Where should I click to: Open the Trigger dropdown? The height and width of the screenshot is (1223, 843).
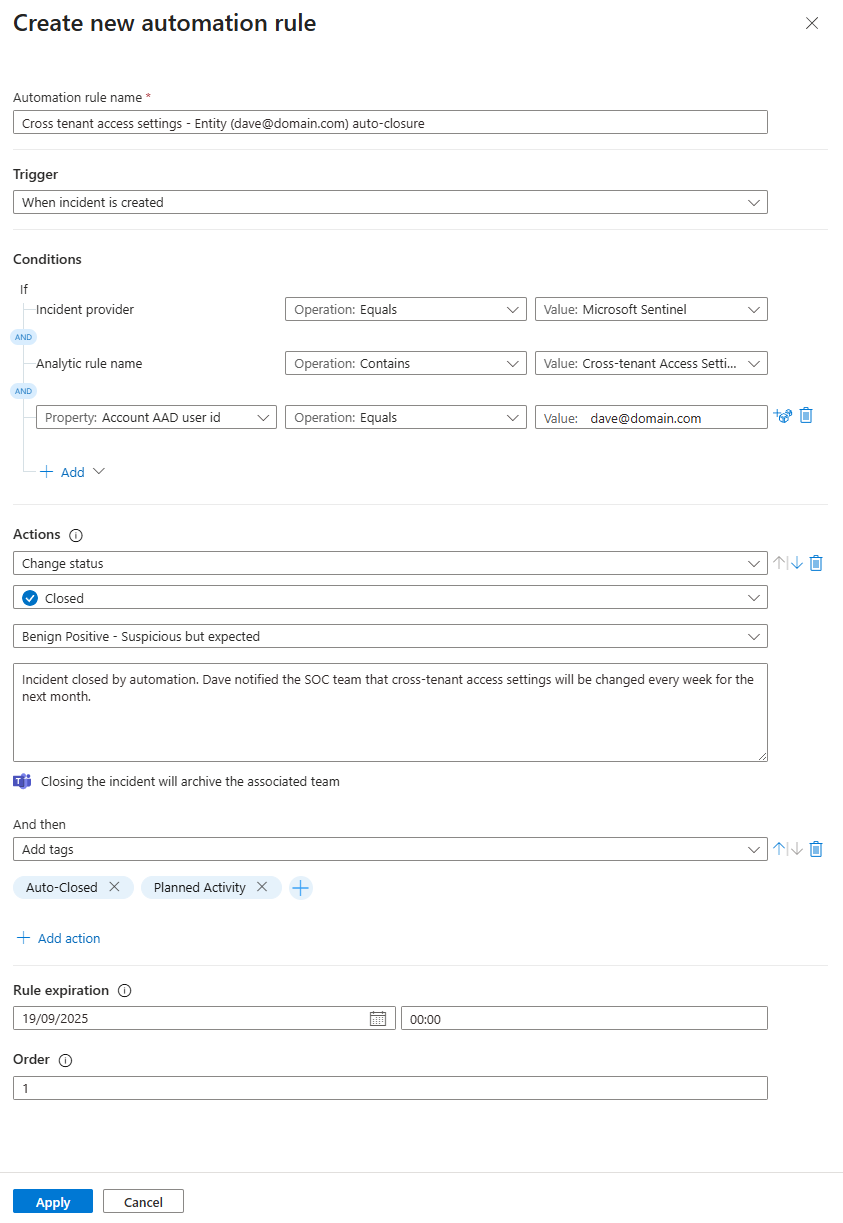click(390, 202)
